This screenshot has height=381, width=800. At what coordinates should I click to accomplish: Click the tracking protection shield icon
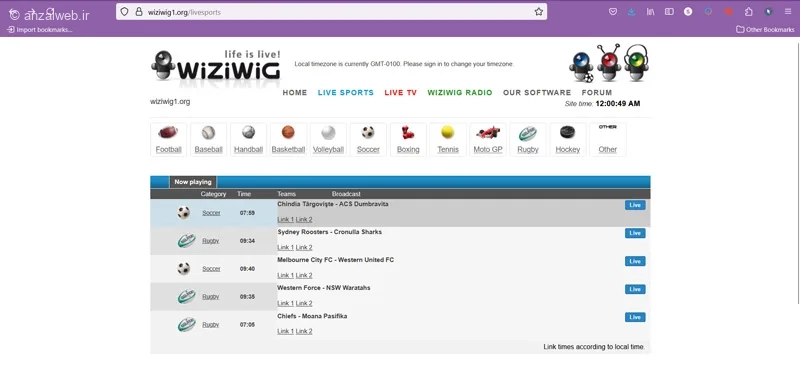pyautogui.click(x=124, y=12)
